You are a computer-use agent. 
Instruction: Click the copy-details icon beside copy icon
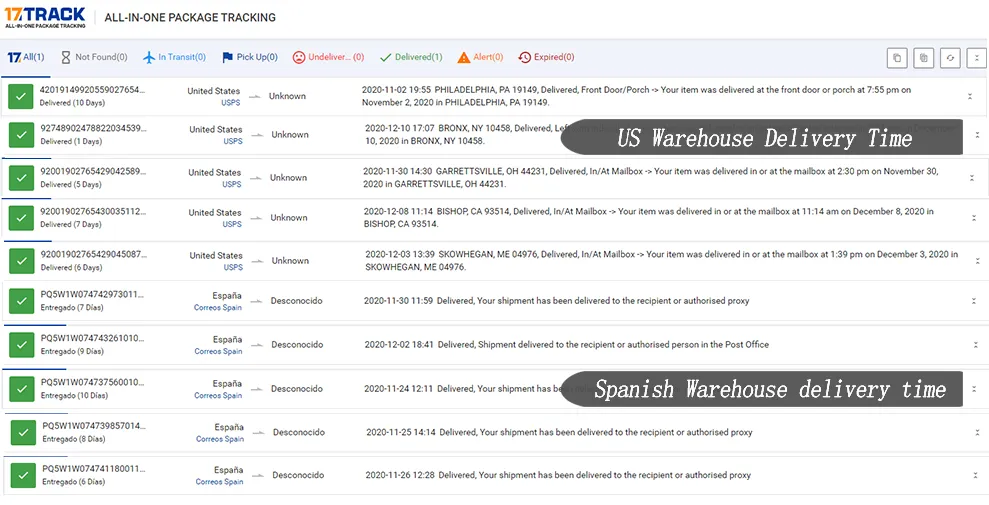923,58
